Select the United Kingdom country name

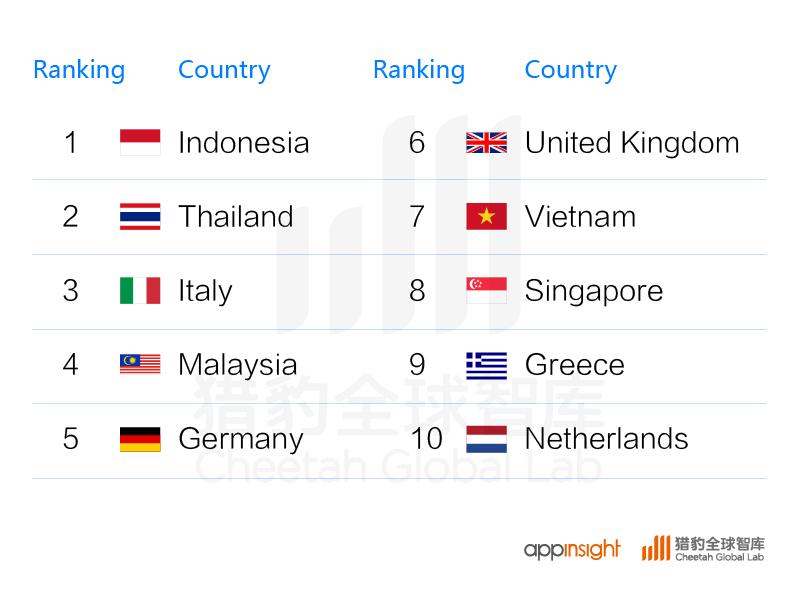tap(632, 143)
